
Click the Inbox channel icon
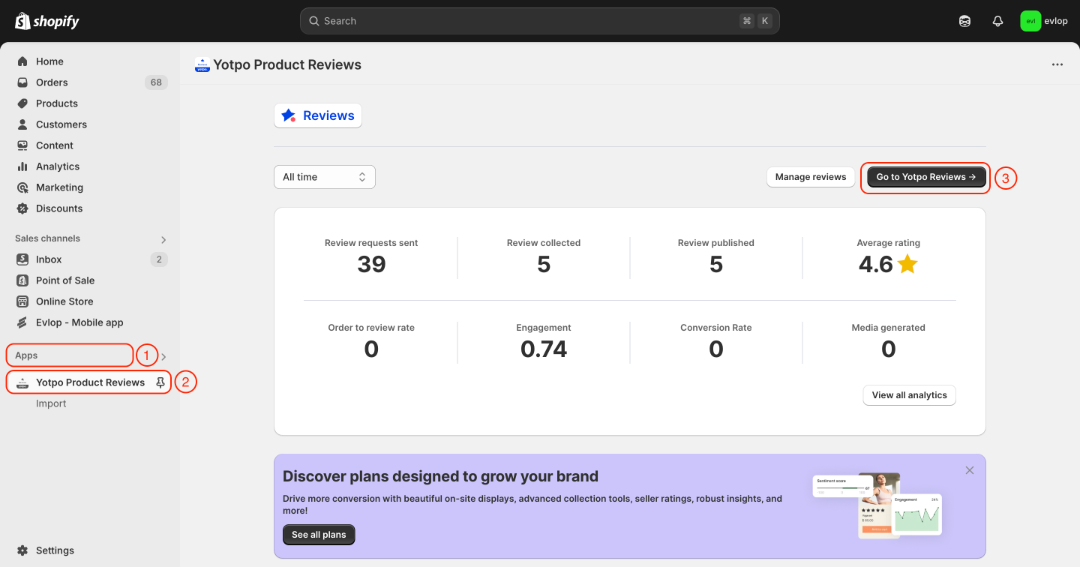23,260
